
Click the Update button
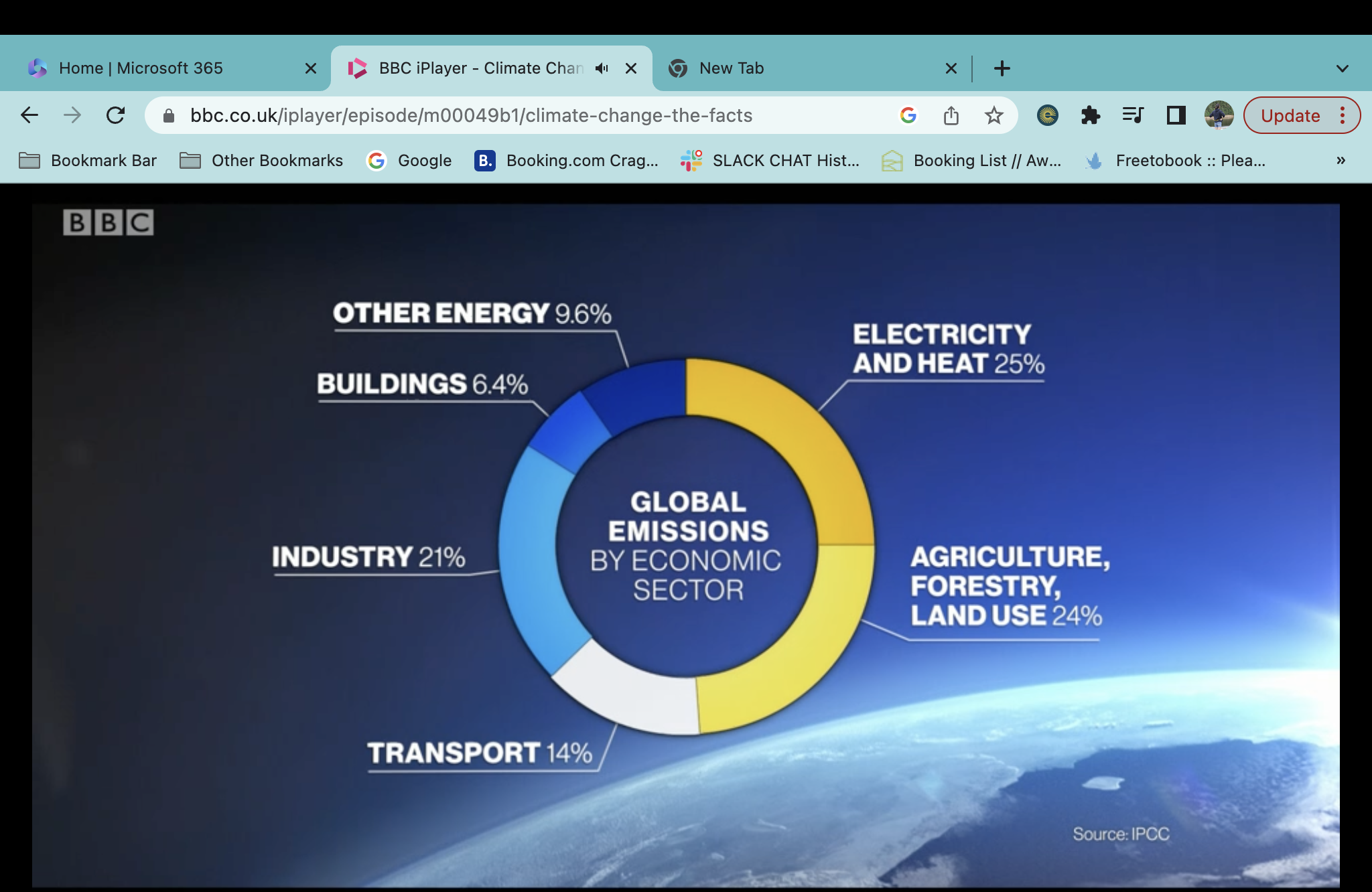(1290, 115)
